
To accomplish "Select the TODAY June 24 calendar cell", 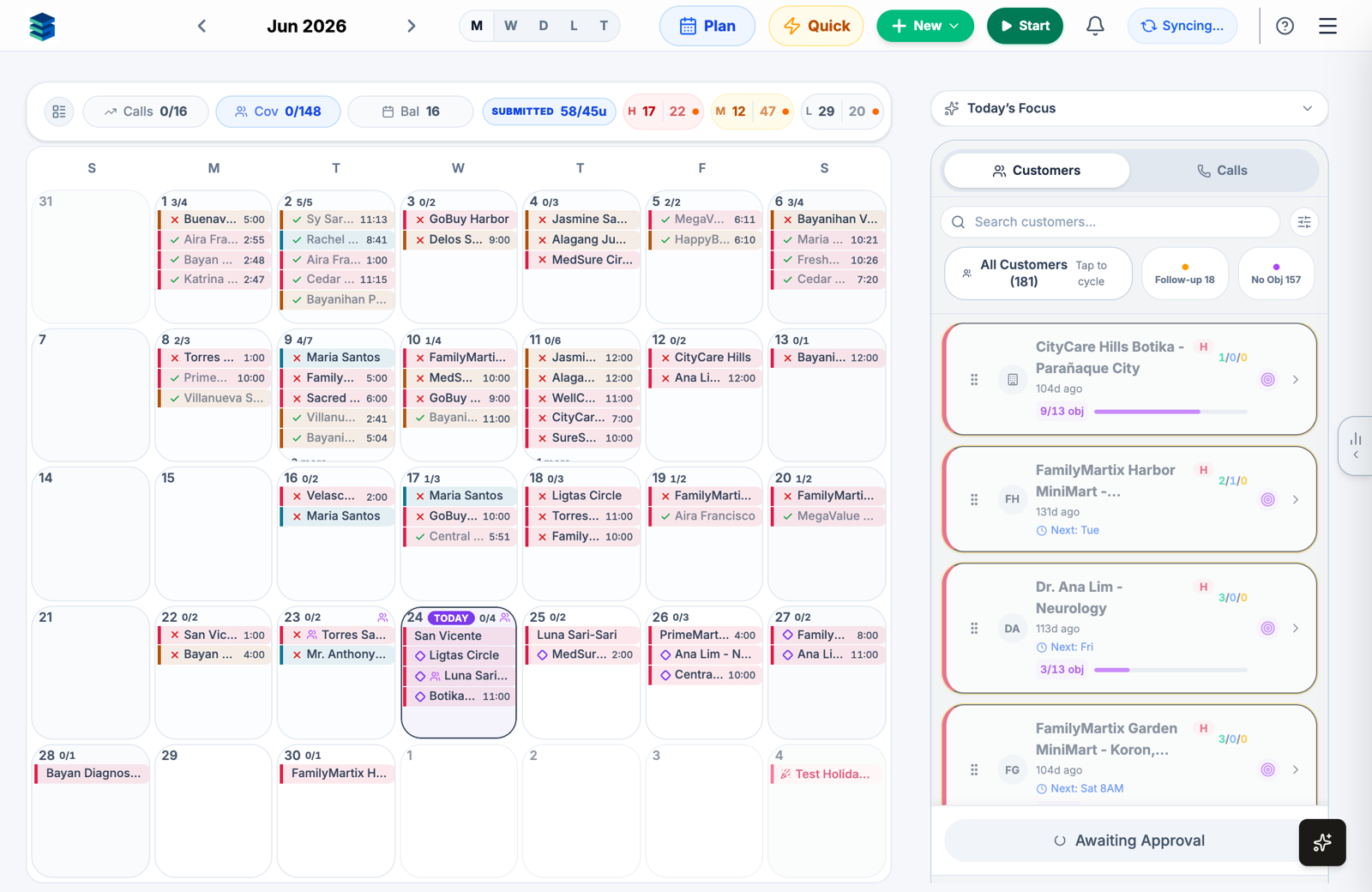I will (459, 672).
